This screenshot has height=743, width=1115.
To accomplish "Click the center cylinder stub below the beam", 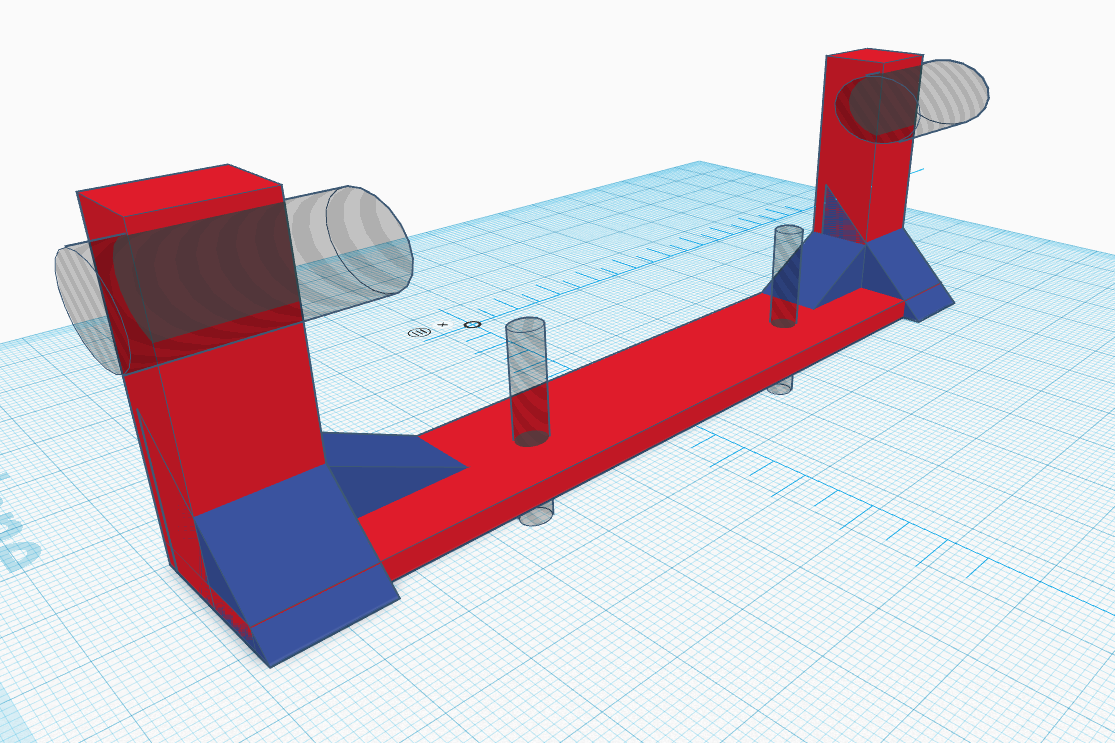I will 537,513.
